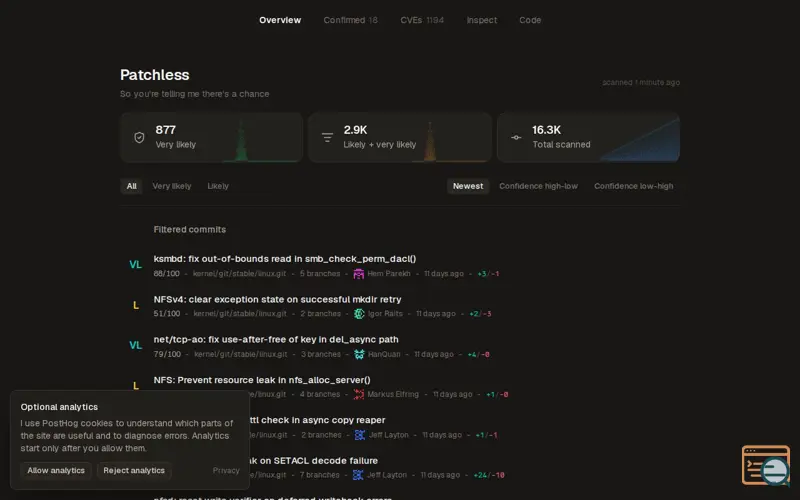Sort by Confidence low-high
The width and height of the screenshot is (800, 500).
click(633, 186)
